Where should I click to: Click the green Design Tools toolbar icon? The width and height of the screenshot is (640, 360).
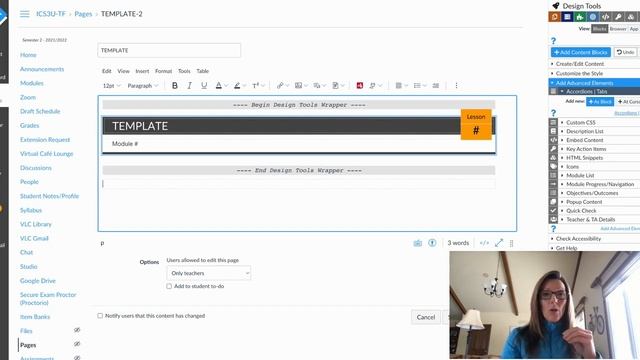click(x=580, y=17)
